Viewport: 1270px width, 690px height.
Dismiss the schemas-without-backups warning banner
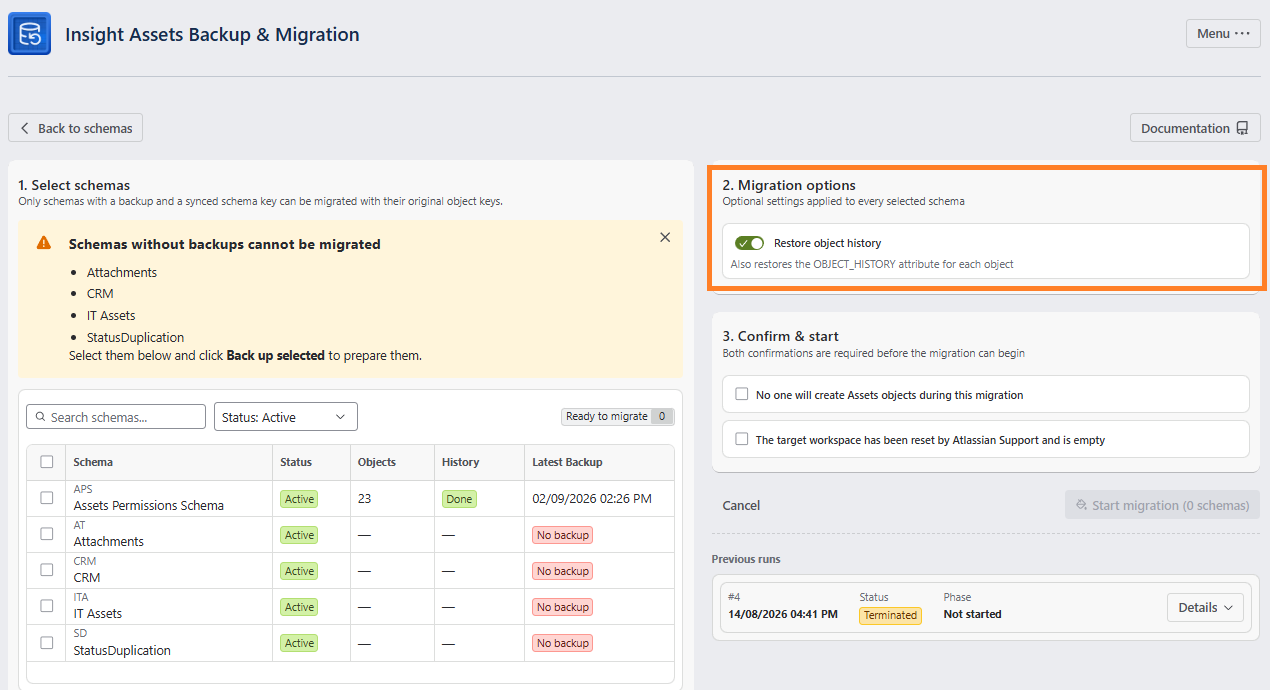[x=665, y=238]
